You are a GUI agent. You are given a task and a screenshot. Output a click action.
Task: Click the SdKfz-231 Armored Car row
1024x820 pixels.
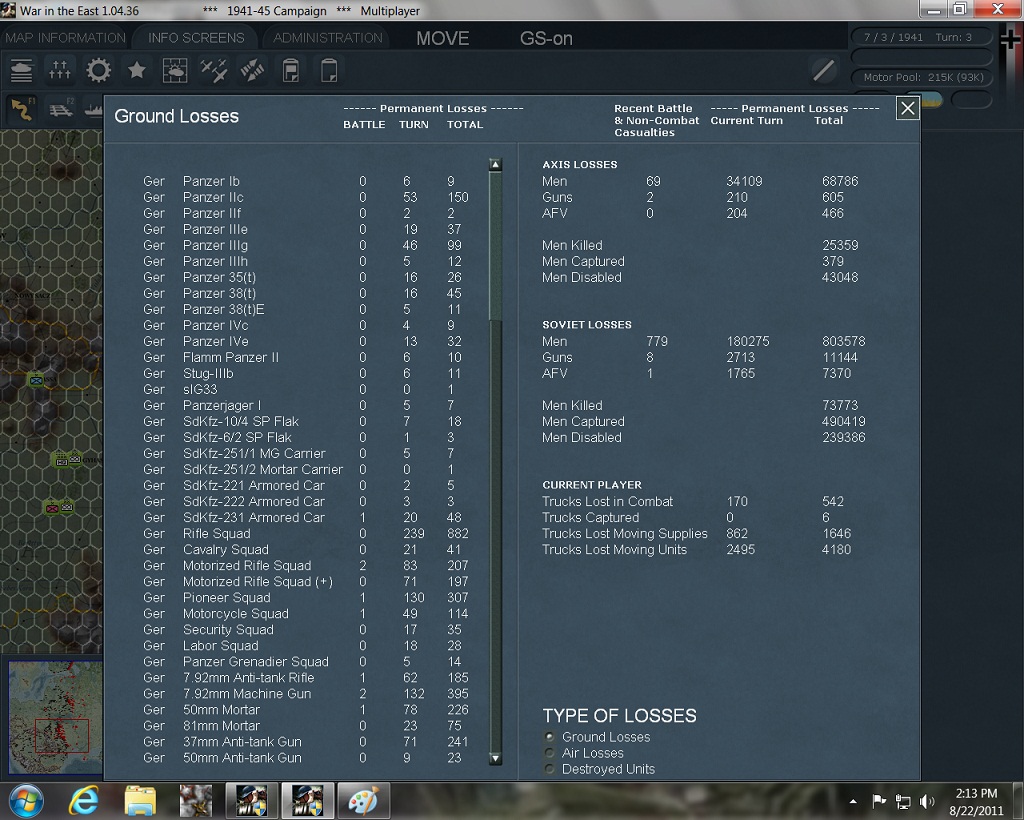click(x=306, y=517)
